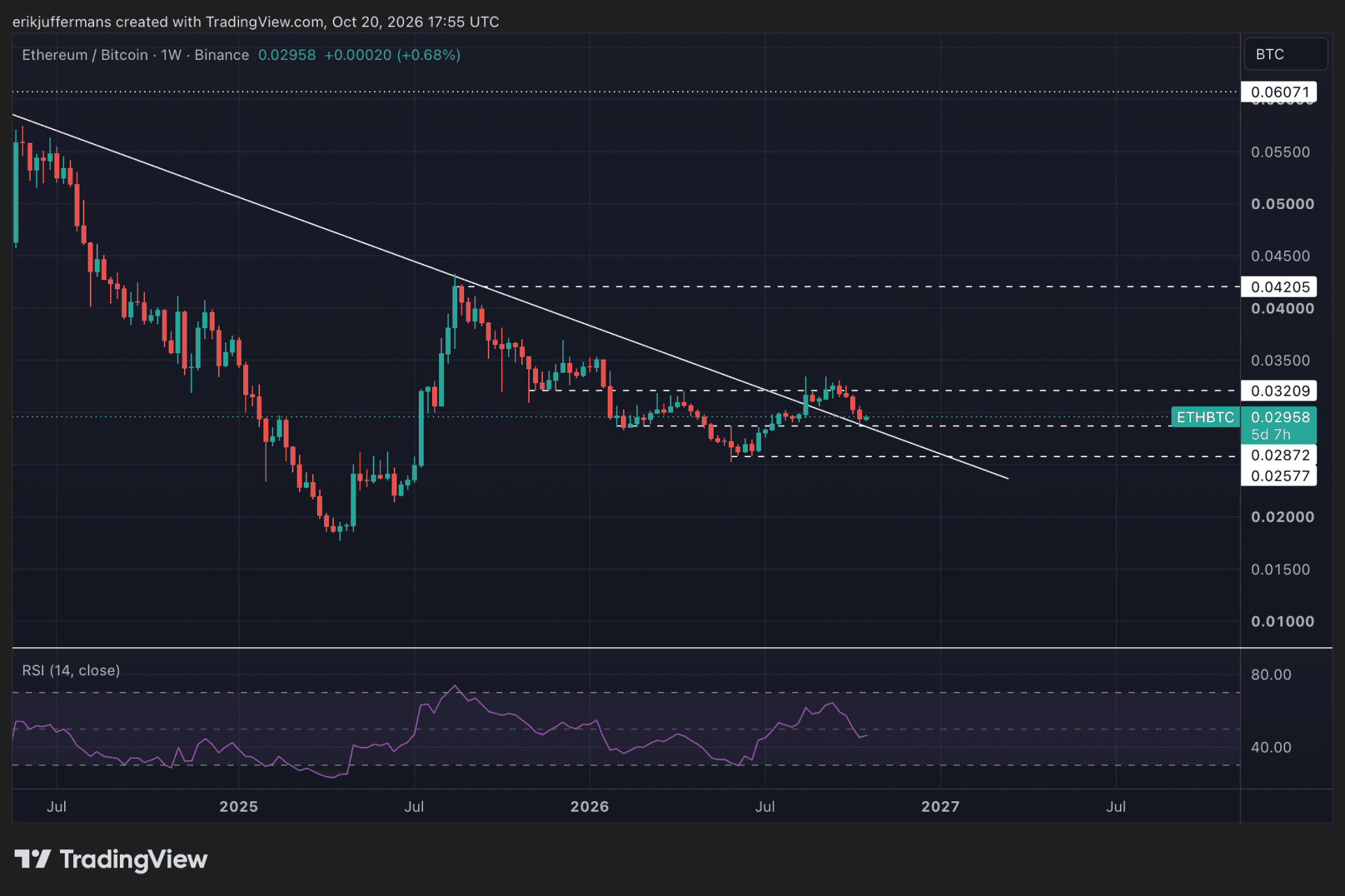1345x896 pixels.
Task: Click the TradingView logo icon
Action: coord(32,859)
